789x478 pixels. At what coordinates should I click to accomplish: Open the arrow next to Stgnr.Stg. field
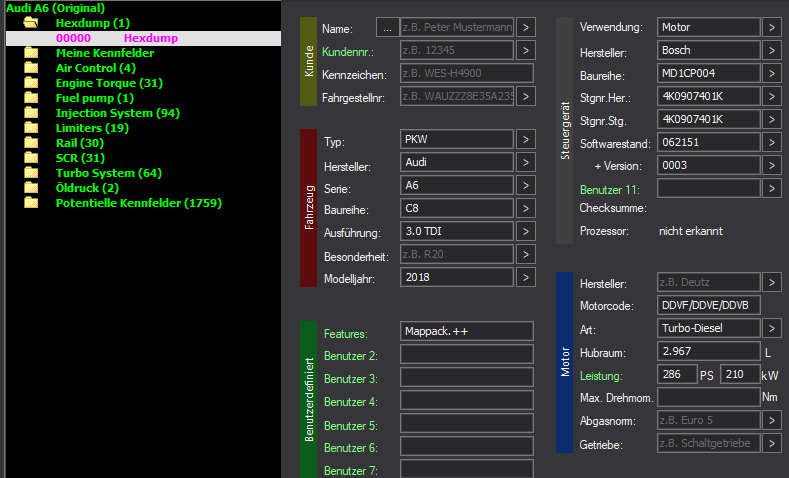tap(771, 119)
